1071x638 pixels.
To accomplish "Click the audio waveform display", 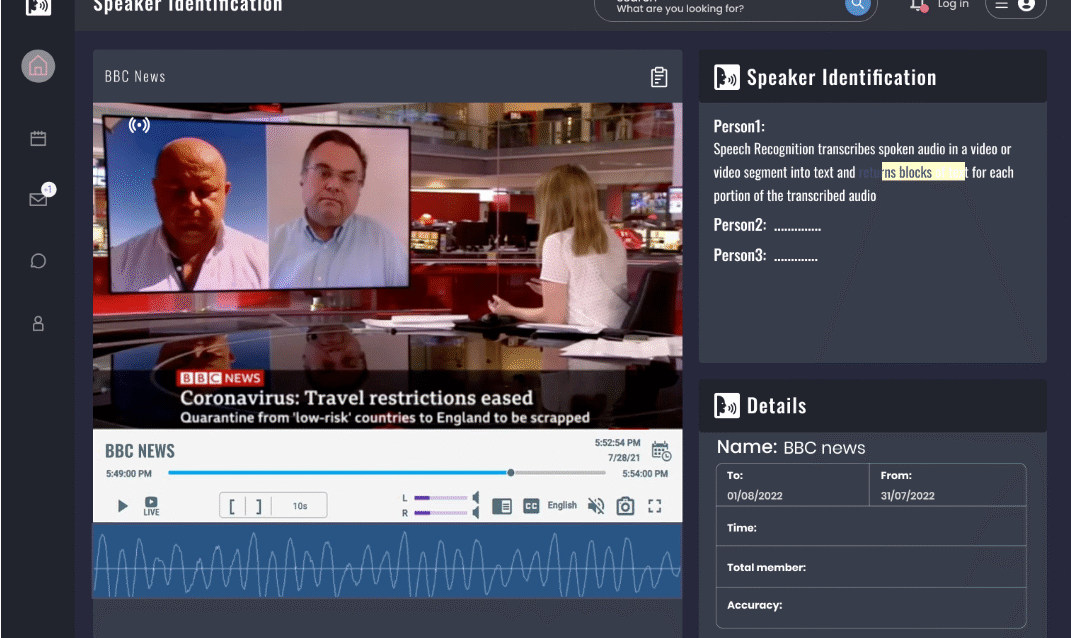I will point(387,561).
